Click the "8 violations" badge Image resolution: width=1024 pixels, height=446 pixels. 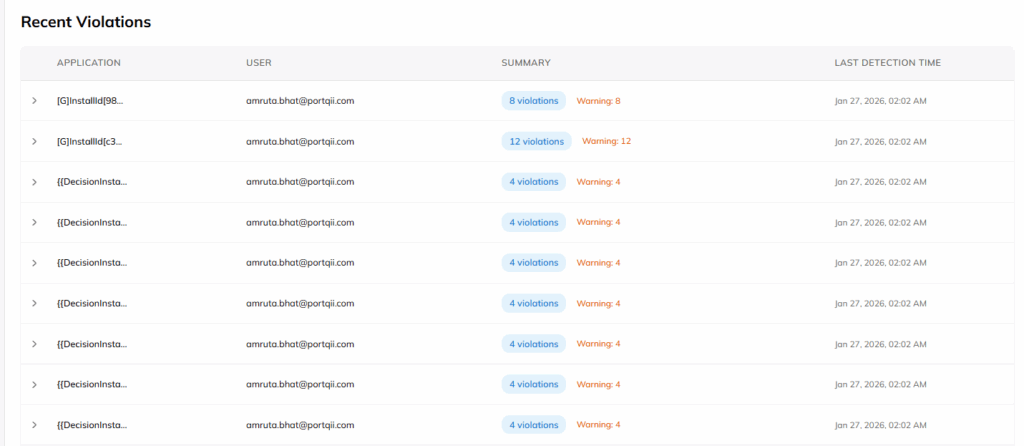click(x=533, y=101)
